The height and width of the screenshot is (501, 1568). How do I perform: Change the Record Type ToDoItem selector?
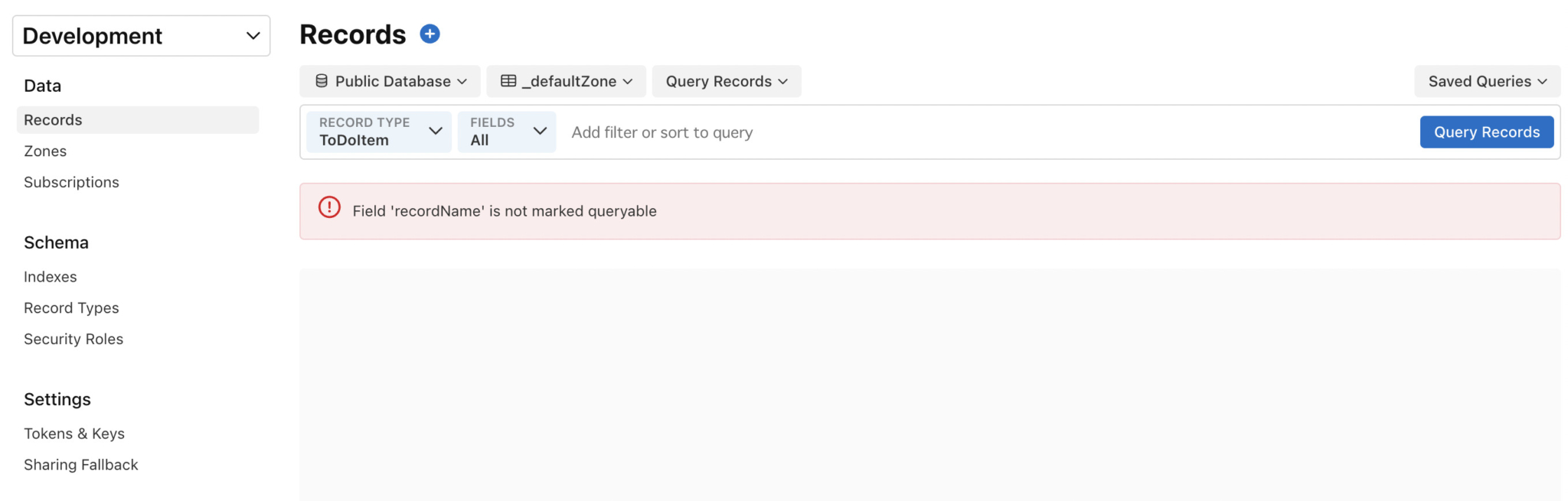pos(379,132)
